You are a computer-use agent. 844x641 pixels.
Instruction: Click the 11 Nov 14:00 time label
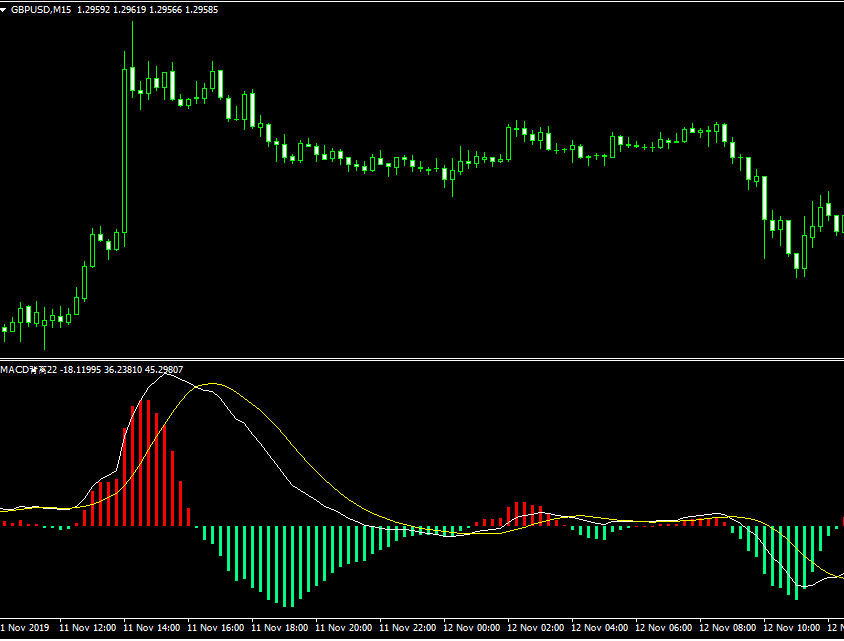coord(152,628)
